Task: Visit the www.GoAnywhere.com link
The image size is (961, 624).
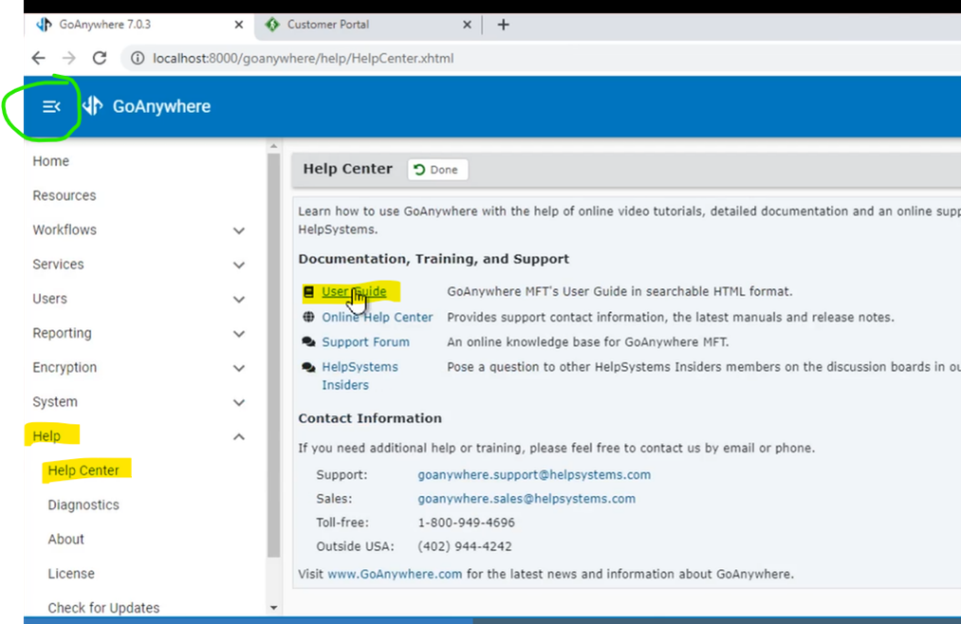Action: [395, 574]
